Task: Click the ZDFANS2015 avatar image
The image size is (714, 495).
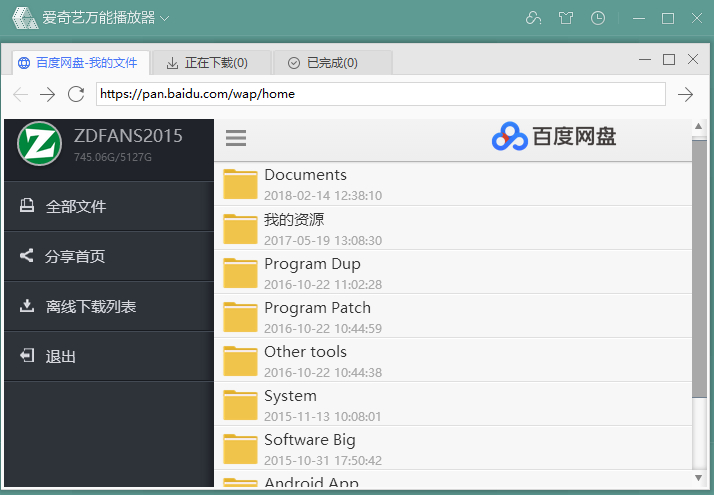Action: click(x=40, y=143)
